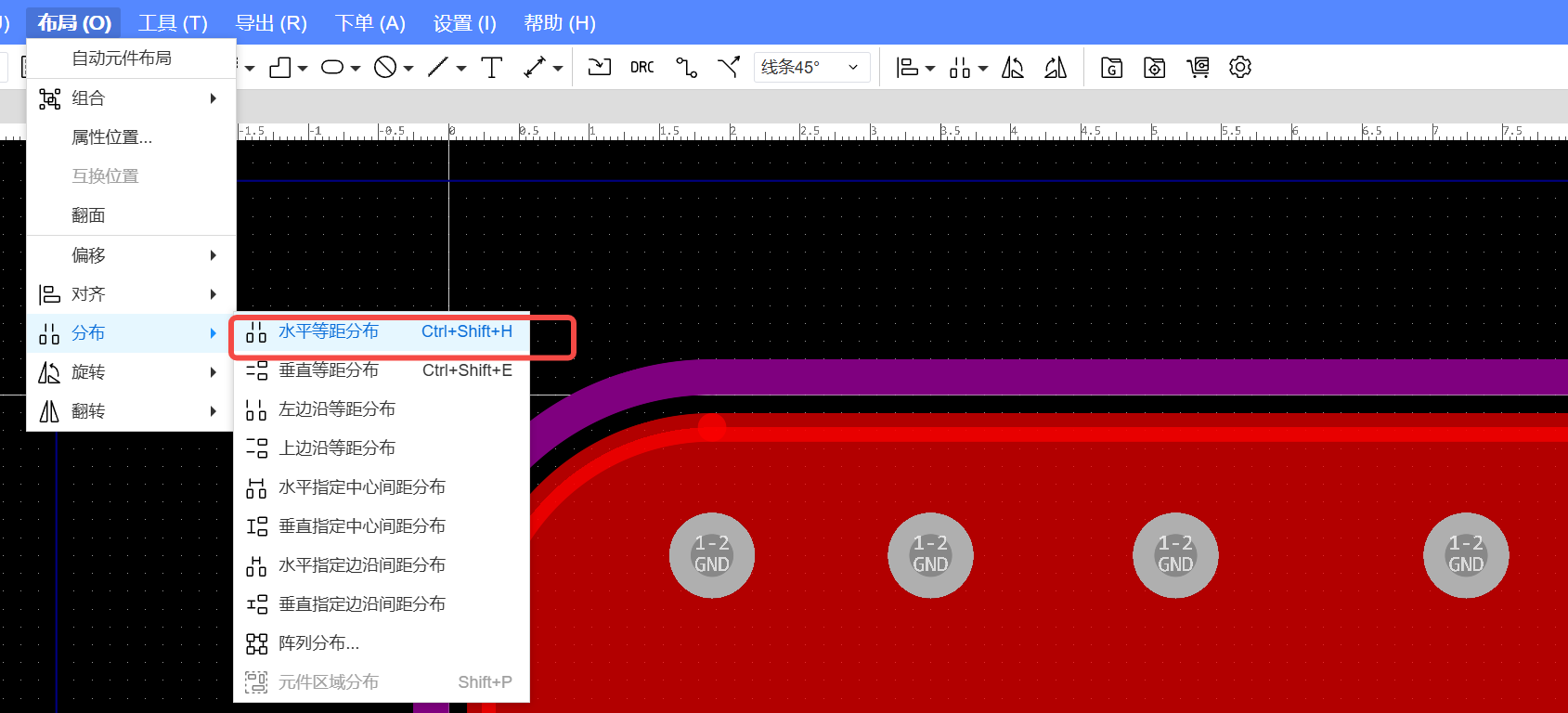Choose 上边沿等距分布 option
Screen dimensions: 1568x713
(x=382, y=448)
